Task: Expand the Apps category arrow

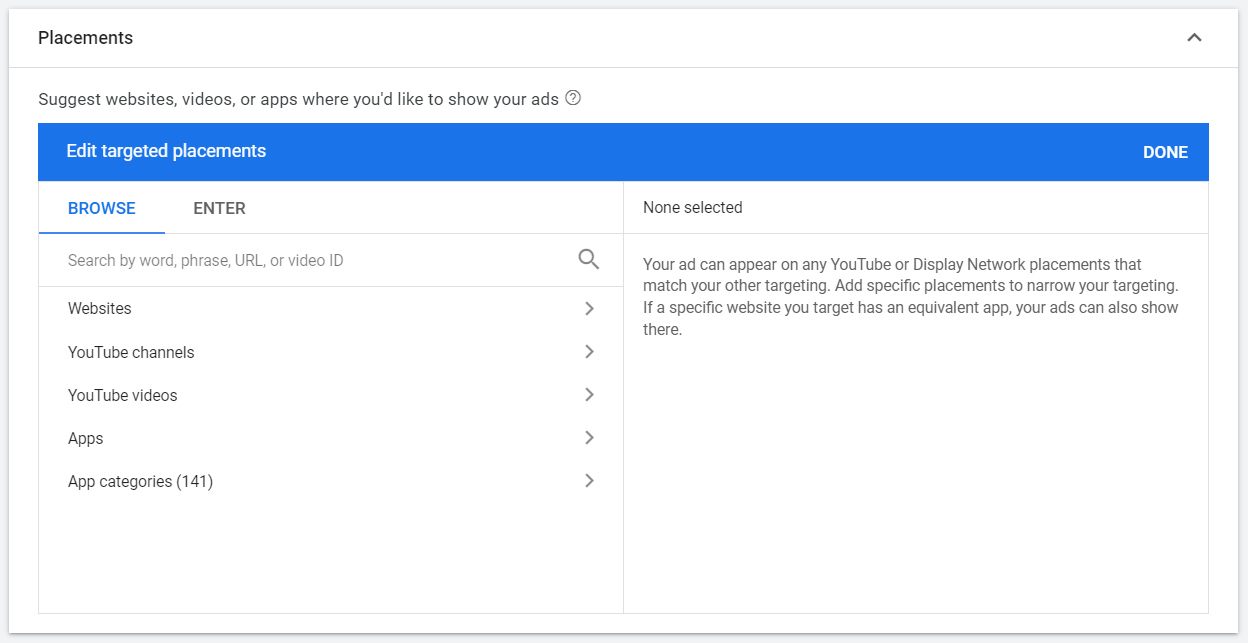Action: point(589,438)
